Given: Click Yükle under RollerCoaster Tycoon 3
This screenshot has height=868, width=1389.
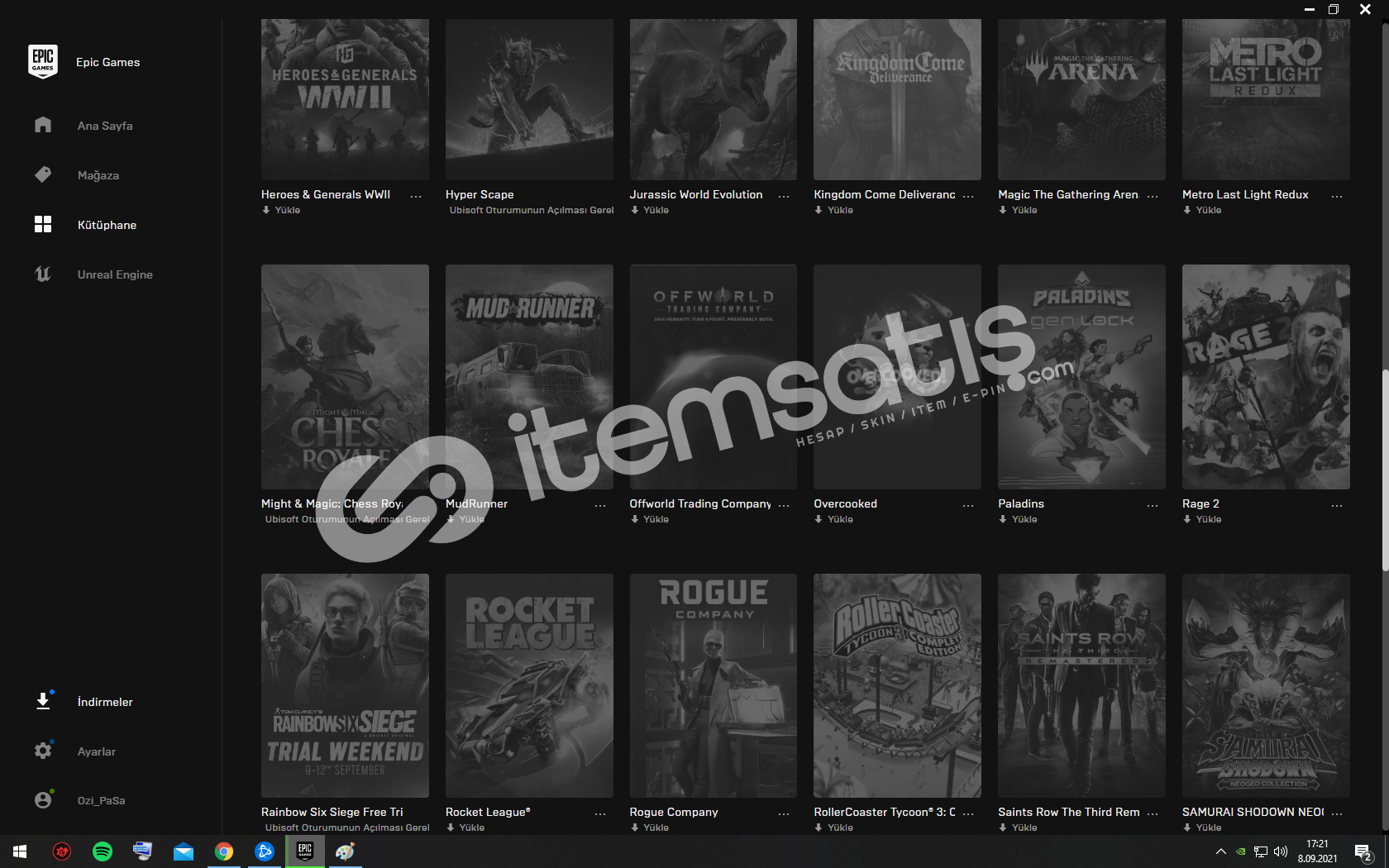Looking at the screenshot, I should coord(840,827).
